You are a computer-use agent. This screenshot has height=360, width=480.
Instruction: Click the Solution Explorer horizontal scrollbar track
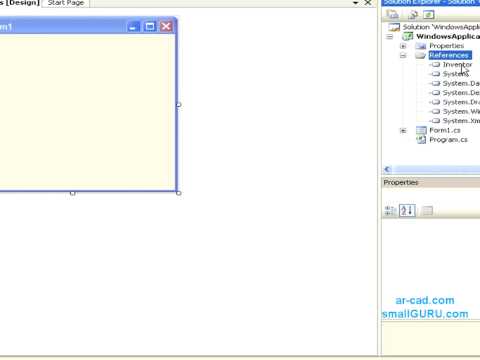pos(437,169)
